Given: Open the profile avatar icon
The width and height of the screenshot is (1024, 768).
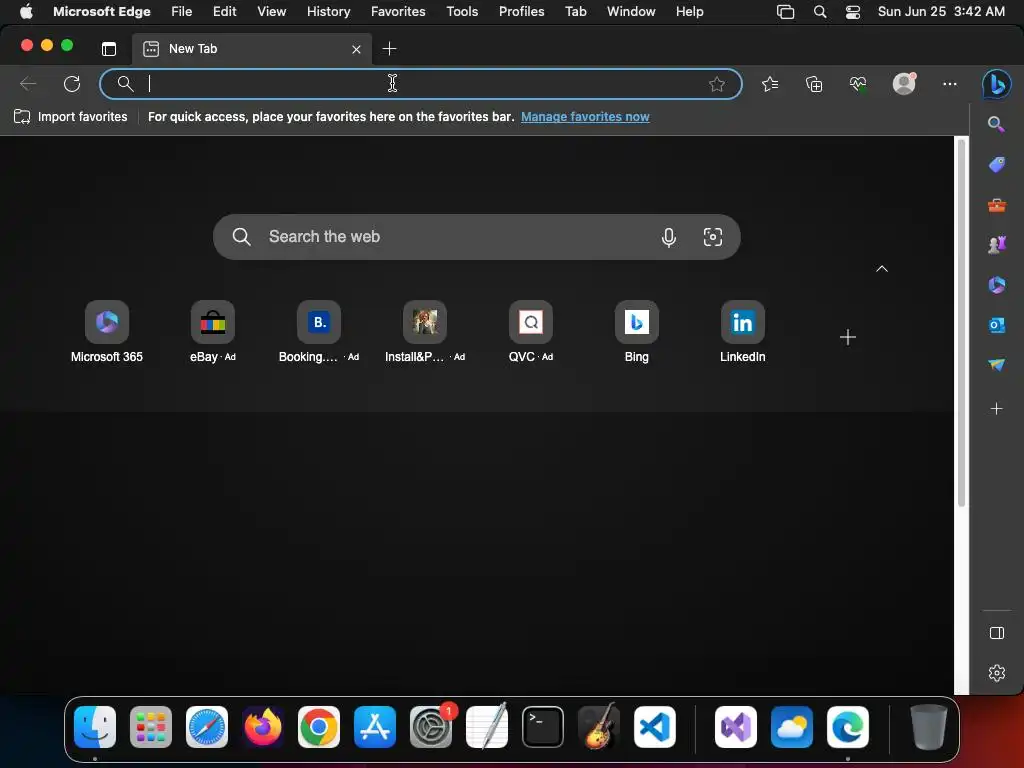Looking at the screenshot, I should pyautogui.click(x=904, y=84).
